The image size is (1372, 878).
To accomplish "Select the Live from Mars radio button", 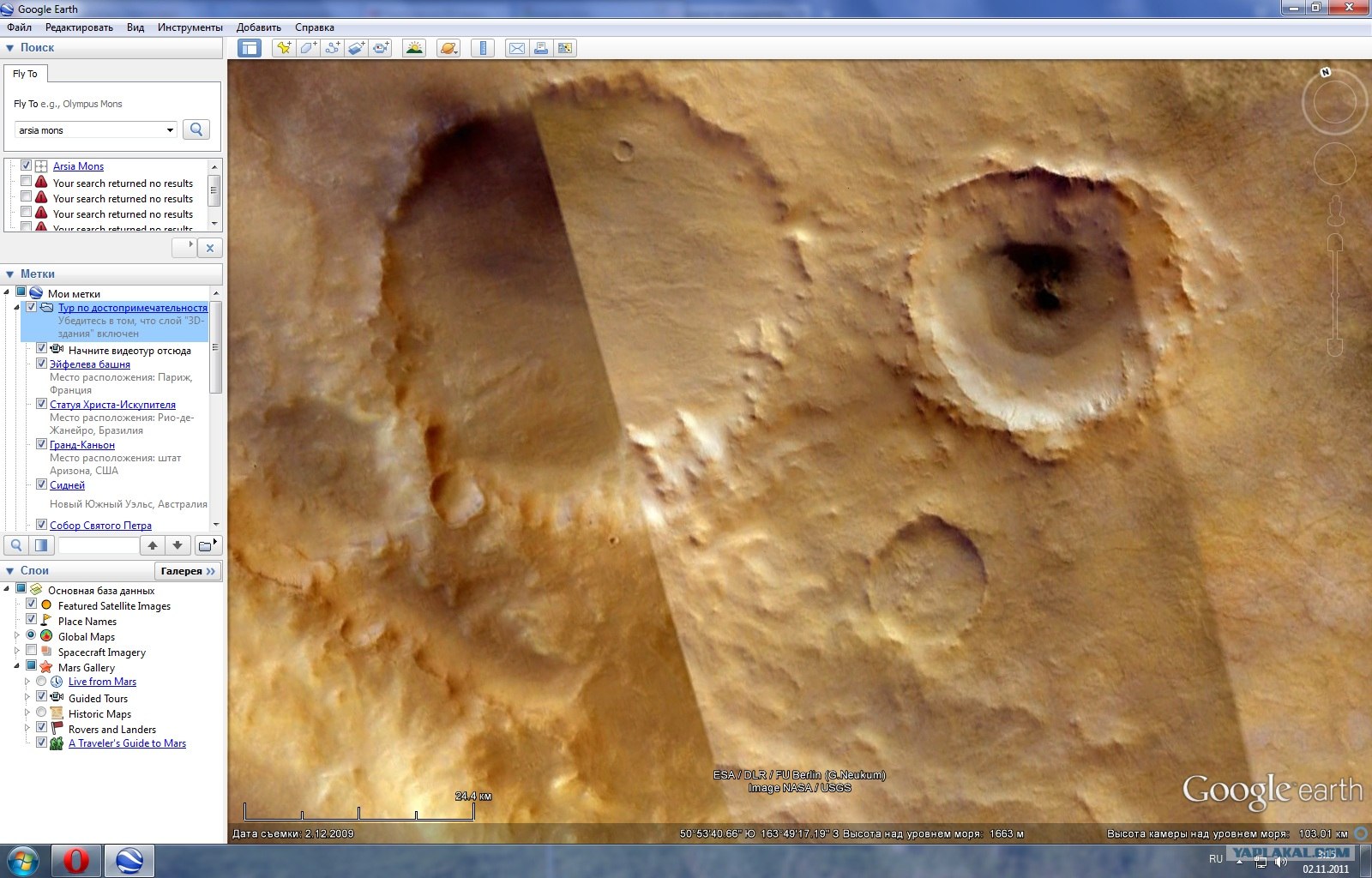I will [41, 682].
